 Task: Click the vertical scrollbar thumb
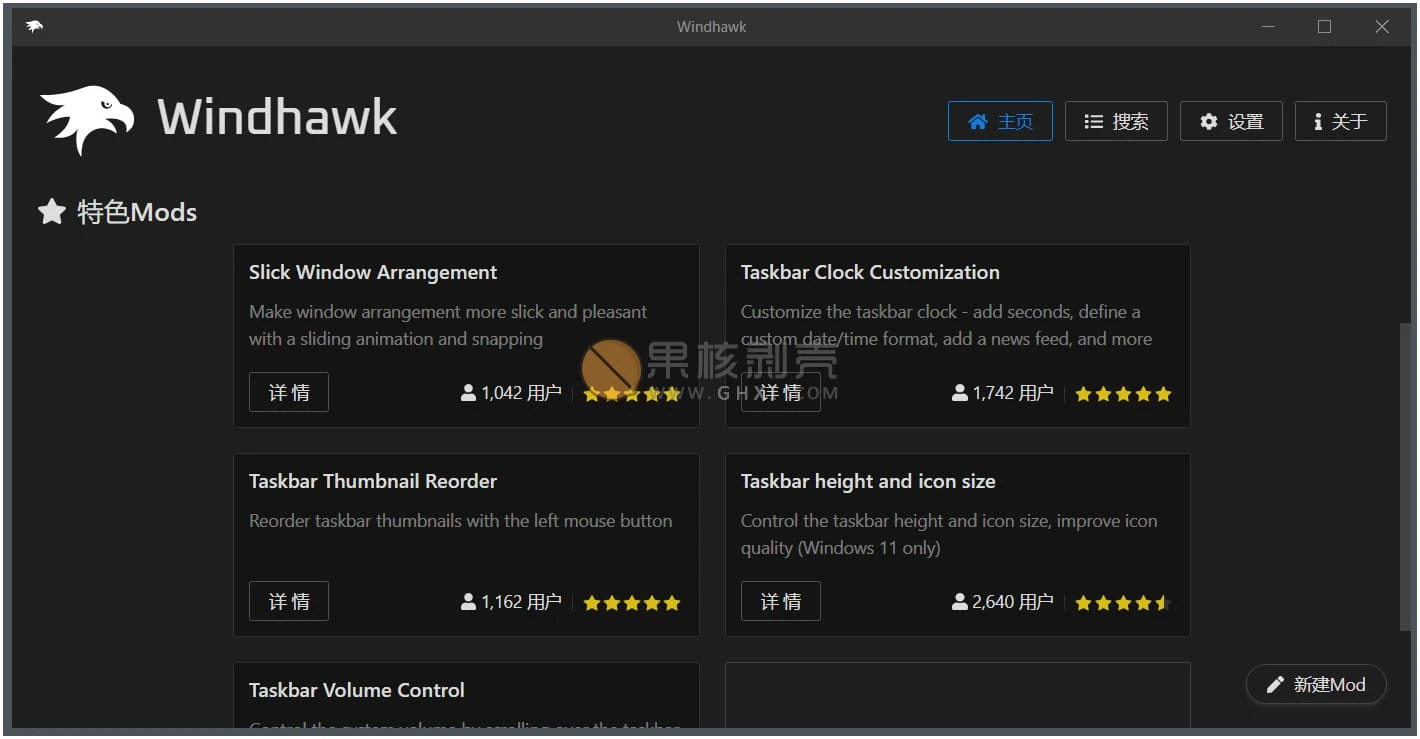(1405, 476)
